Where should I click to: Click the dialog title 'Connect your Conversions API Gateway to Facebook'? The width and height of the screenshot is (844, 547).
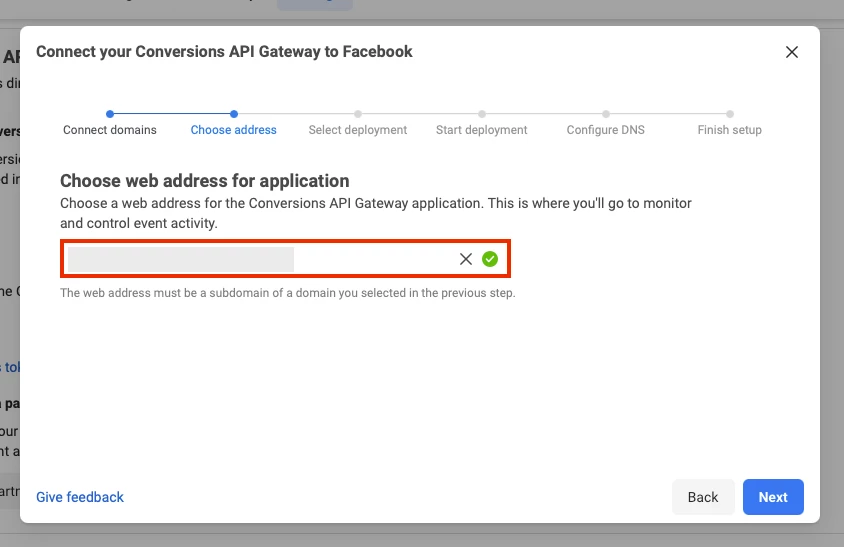224,52
